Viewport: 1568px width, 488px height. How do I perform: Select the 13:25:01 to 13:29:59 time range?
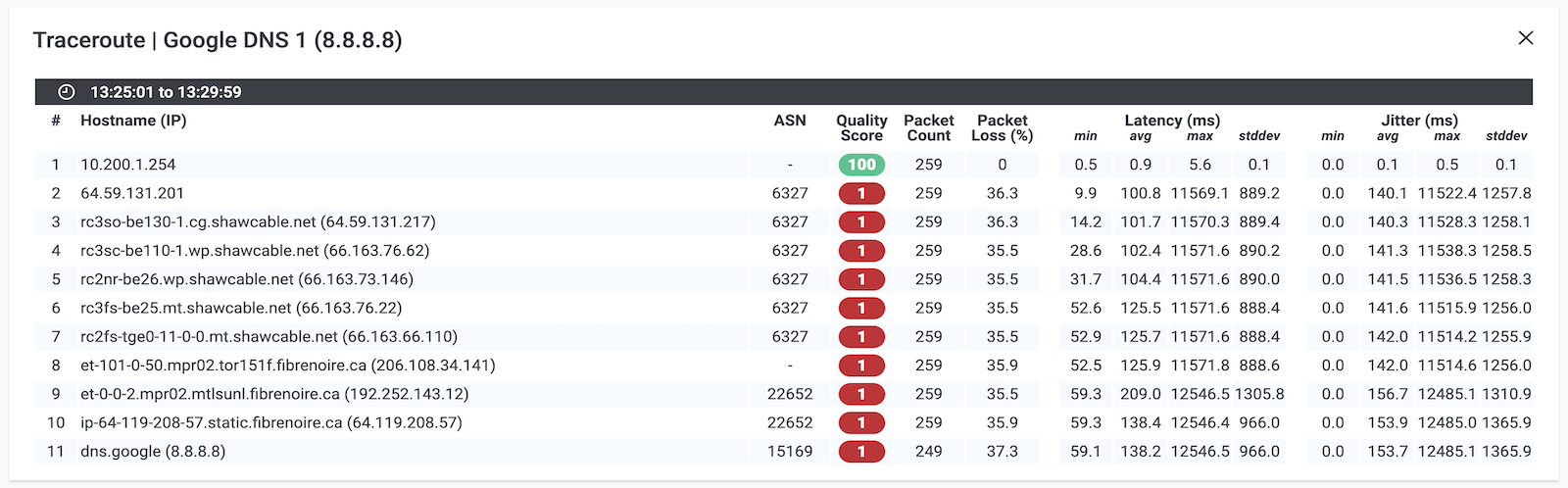pos(166,92)
